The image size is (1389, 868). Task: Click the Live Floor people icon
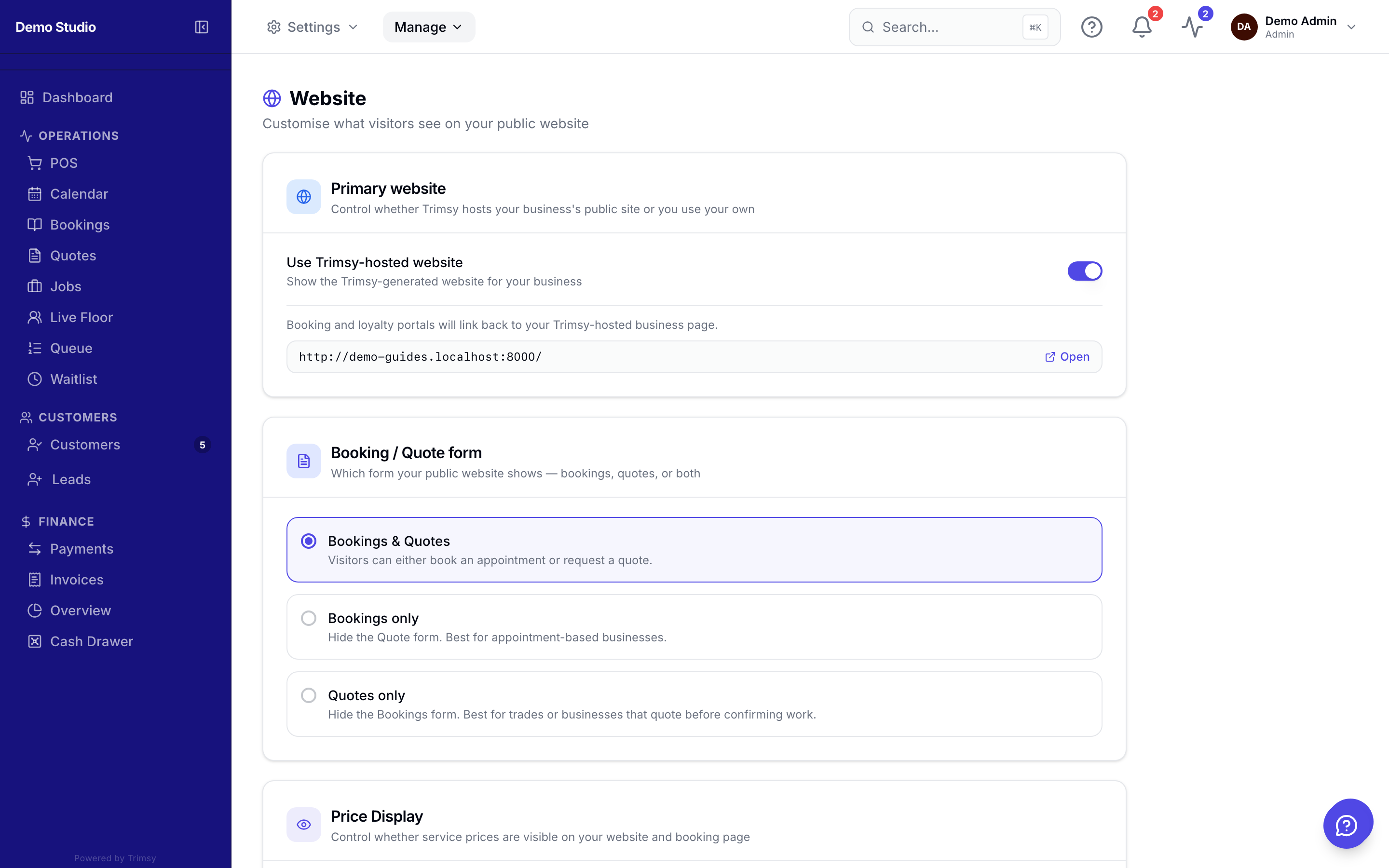coord(35,317)
